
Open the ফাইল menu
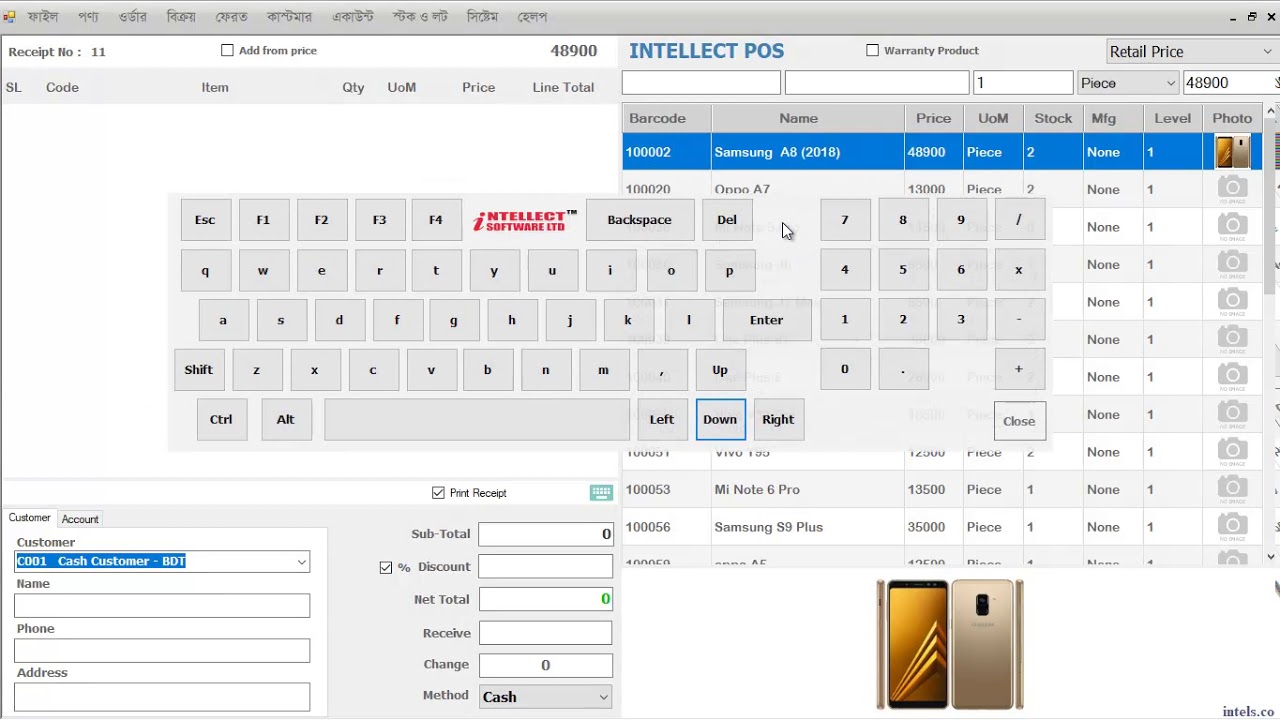pos(43,17)
